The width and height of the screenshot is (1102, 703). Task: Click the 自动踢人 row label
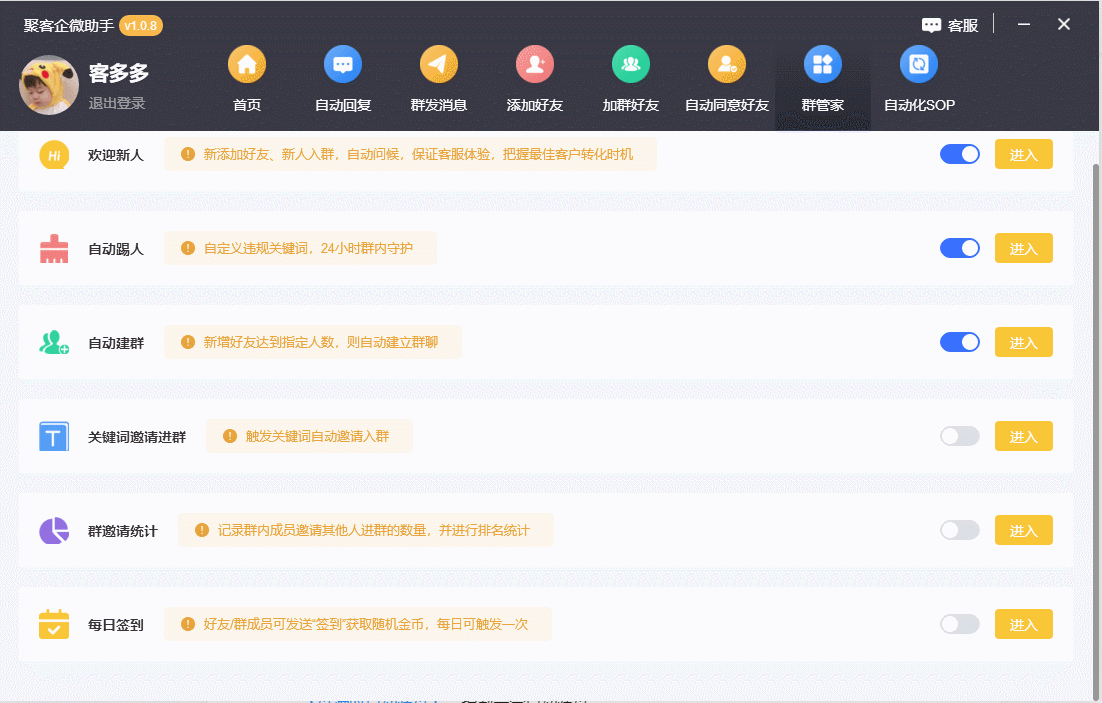[116, 250]
